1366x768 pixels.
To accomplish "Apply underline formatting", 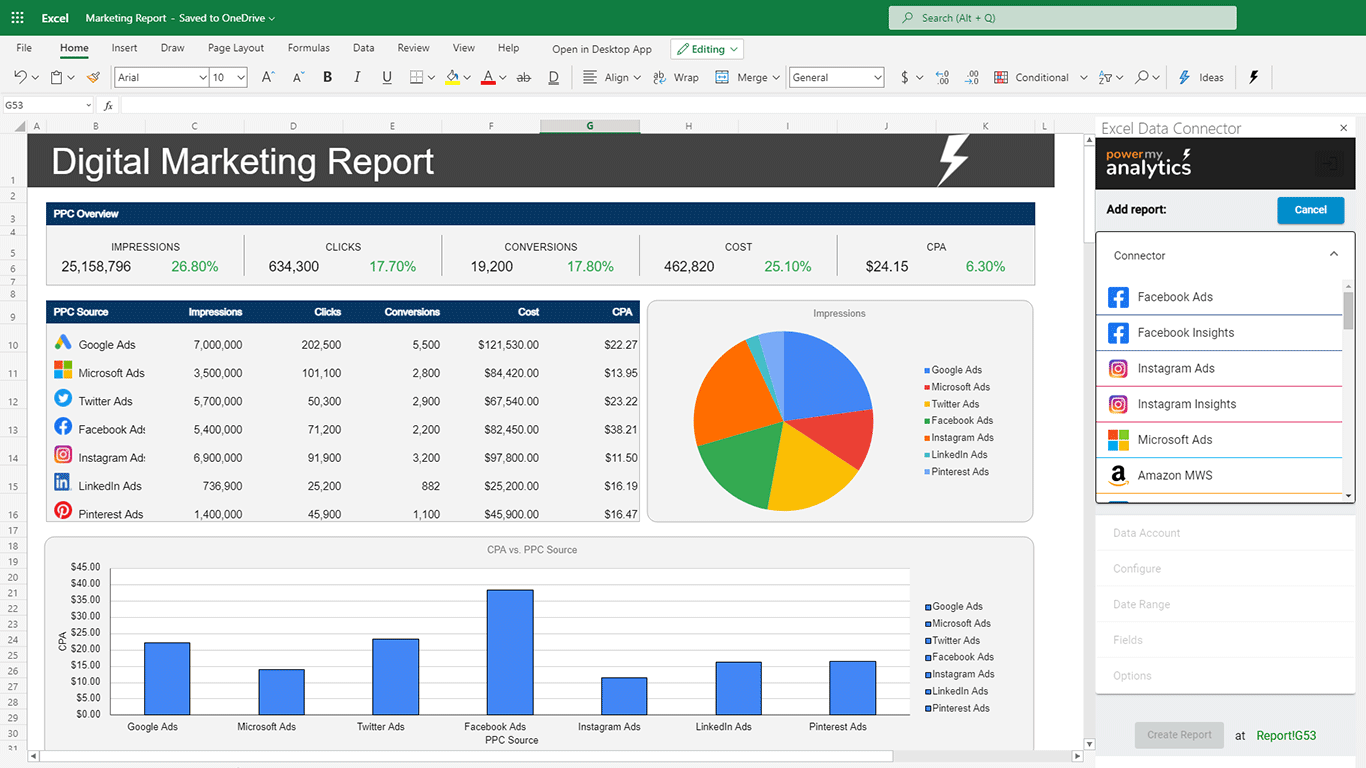I will 387,77.
